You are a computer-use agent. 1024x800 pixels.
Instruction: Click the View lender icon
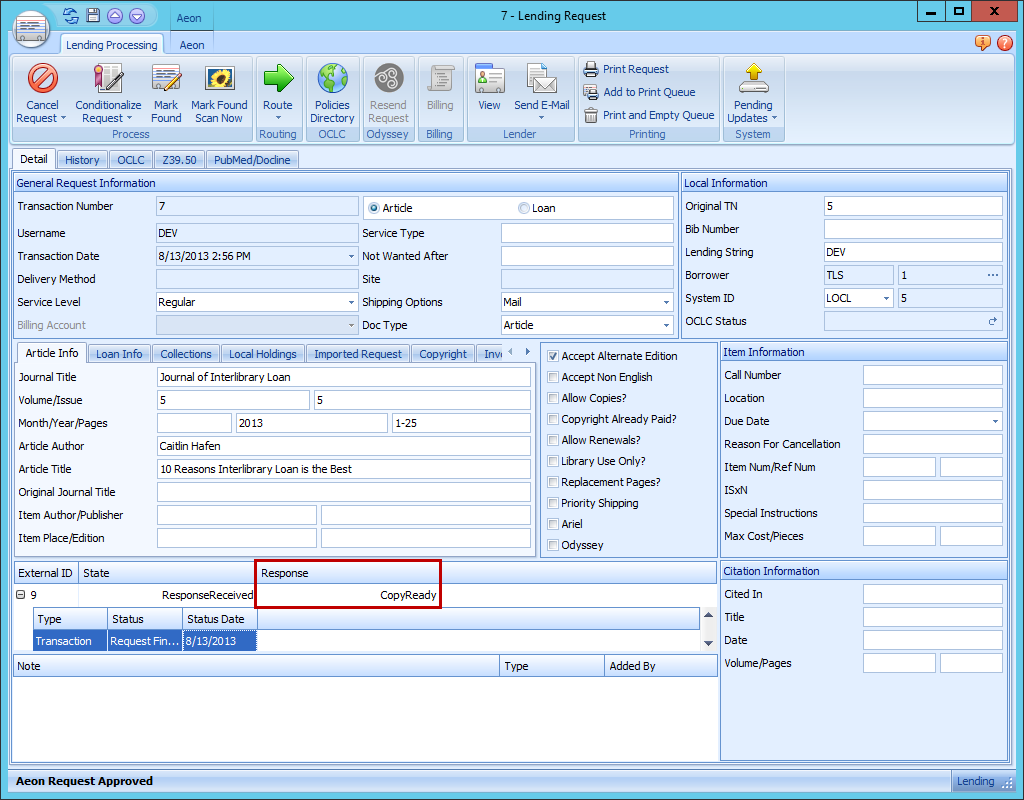tap(489, 80)
